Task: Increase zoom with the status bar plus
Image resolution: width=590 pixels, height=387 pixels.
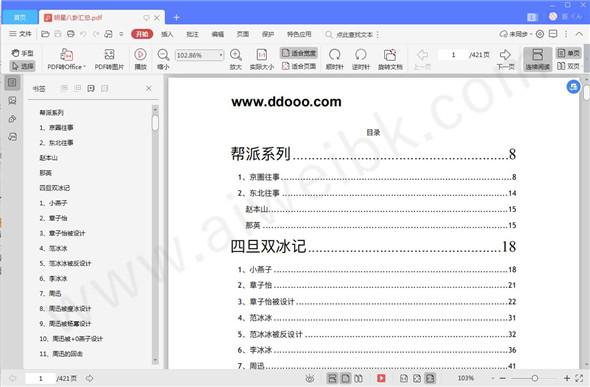Action: click(x=567, y=378)
